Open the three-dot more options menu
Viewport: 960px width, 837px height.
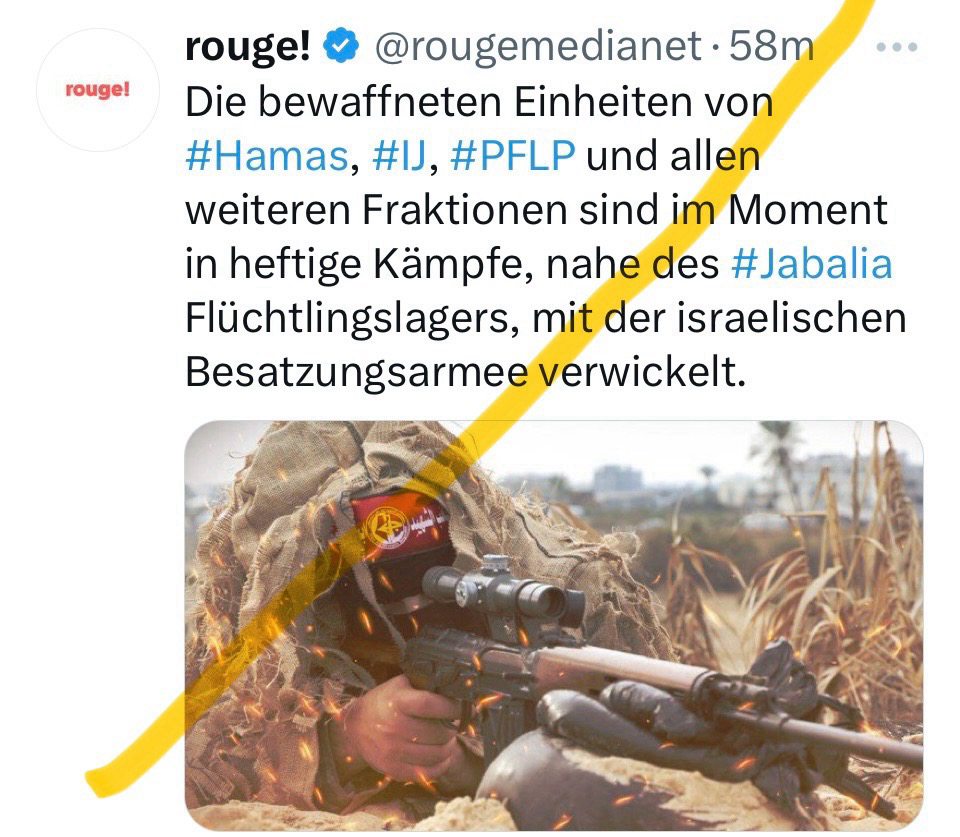897,47
